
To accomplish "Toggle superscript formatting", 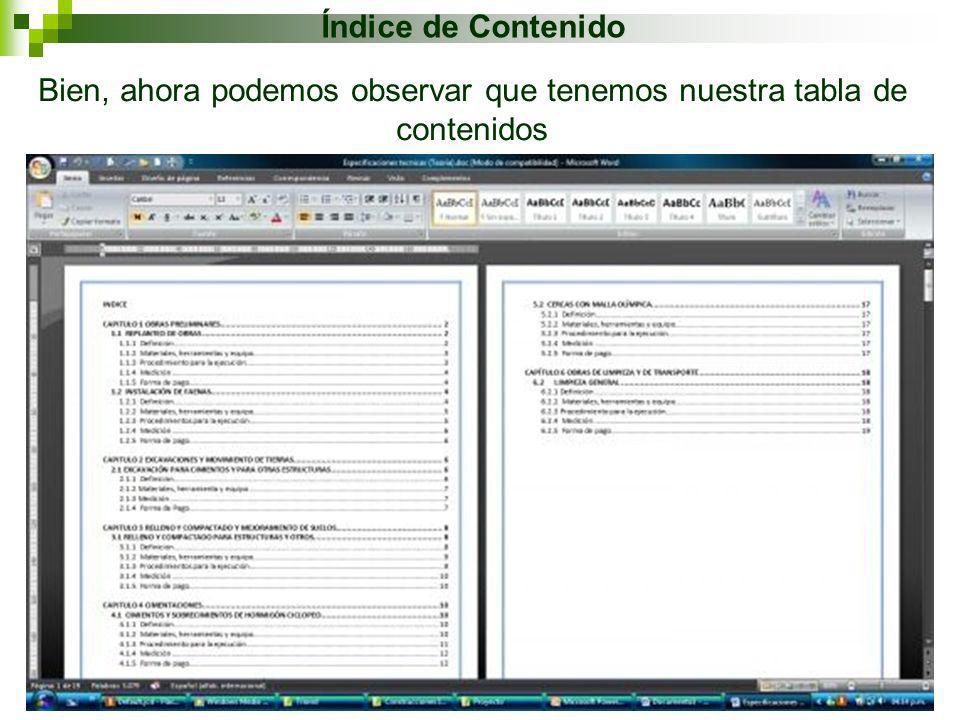I will (x=218, y=217).
